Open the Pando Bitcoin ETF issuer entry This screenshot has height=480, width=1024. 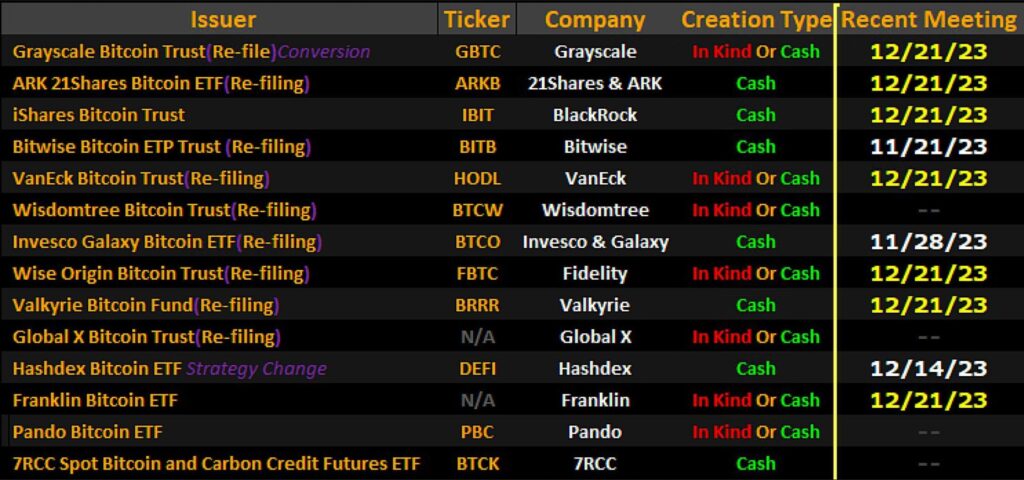point(87,432)
